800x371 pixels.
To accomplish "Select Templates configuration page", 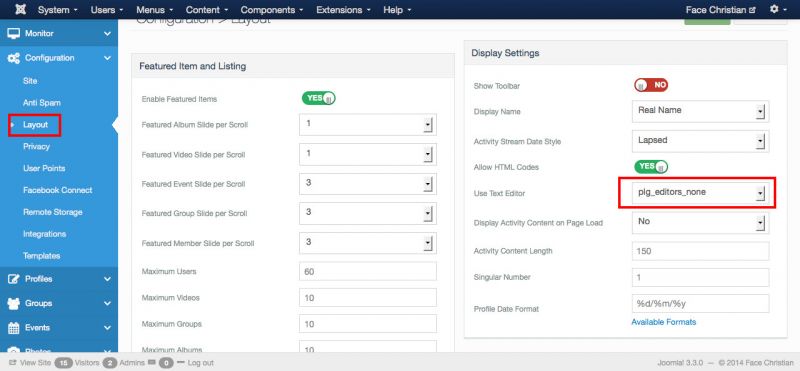I will [x=41, y=256].
